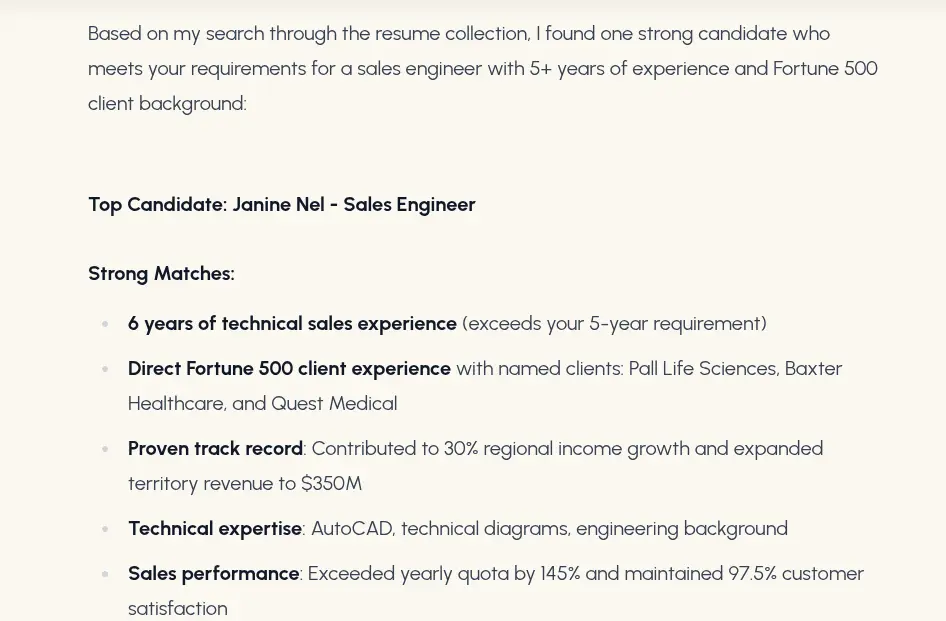The height and width of the screenshot is (621, 946).
Task: Click the '145%' quota figure
Action: (x=560, y=573)
